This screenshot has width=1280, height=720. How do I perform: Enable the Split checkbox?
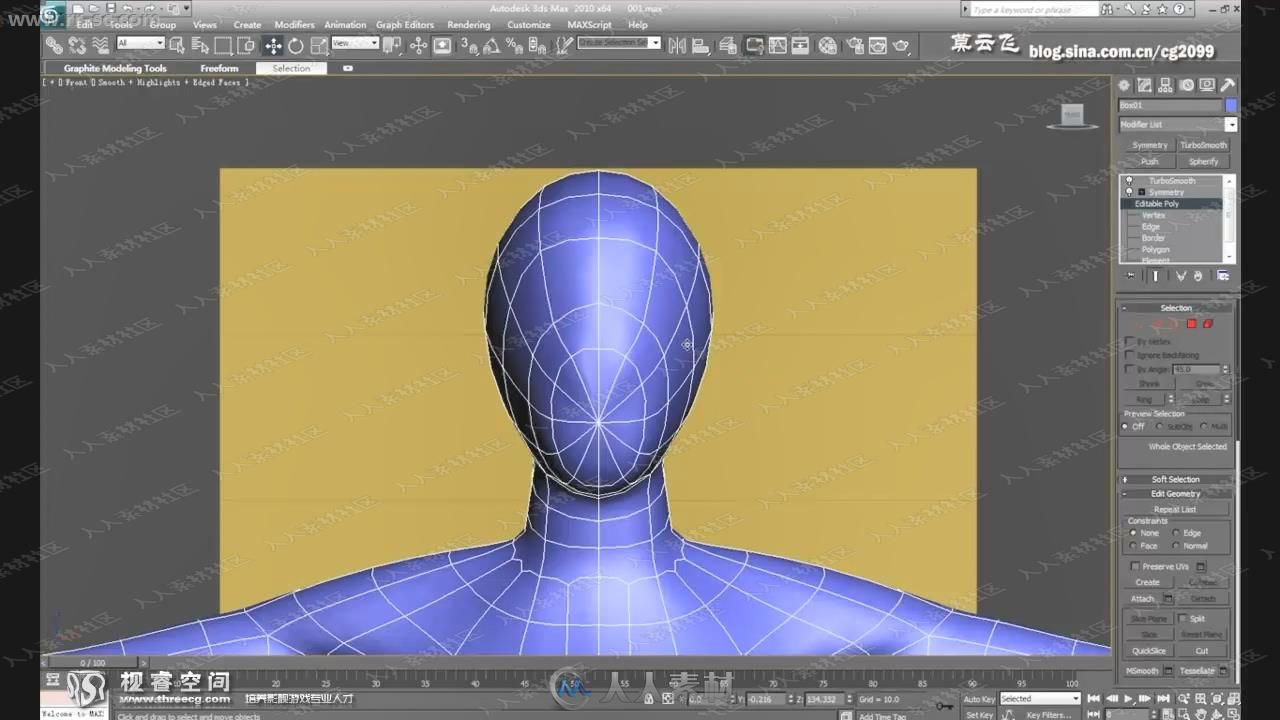[1182, 619]
